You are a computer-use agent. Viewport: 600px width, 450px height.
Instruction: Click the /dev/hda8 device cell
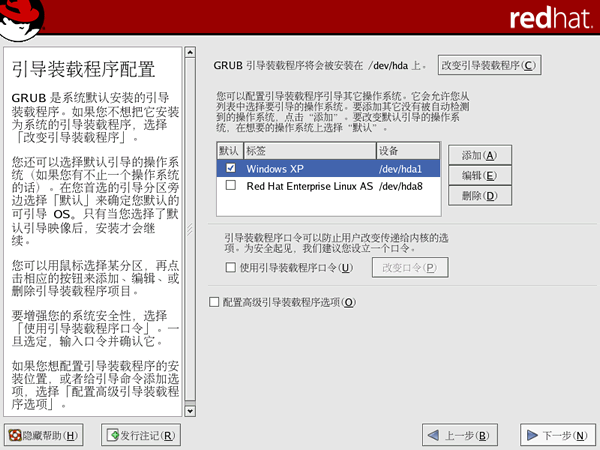pos(401,186)
